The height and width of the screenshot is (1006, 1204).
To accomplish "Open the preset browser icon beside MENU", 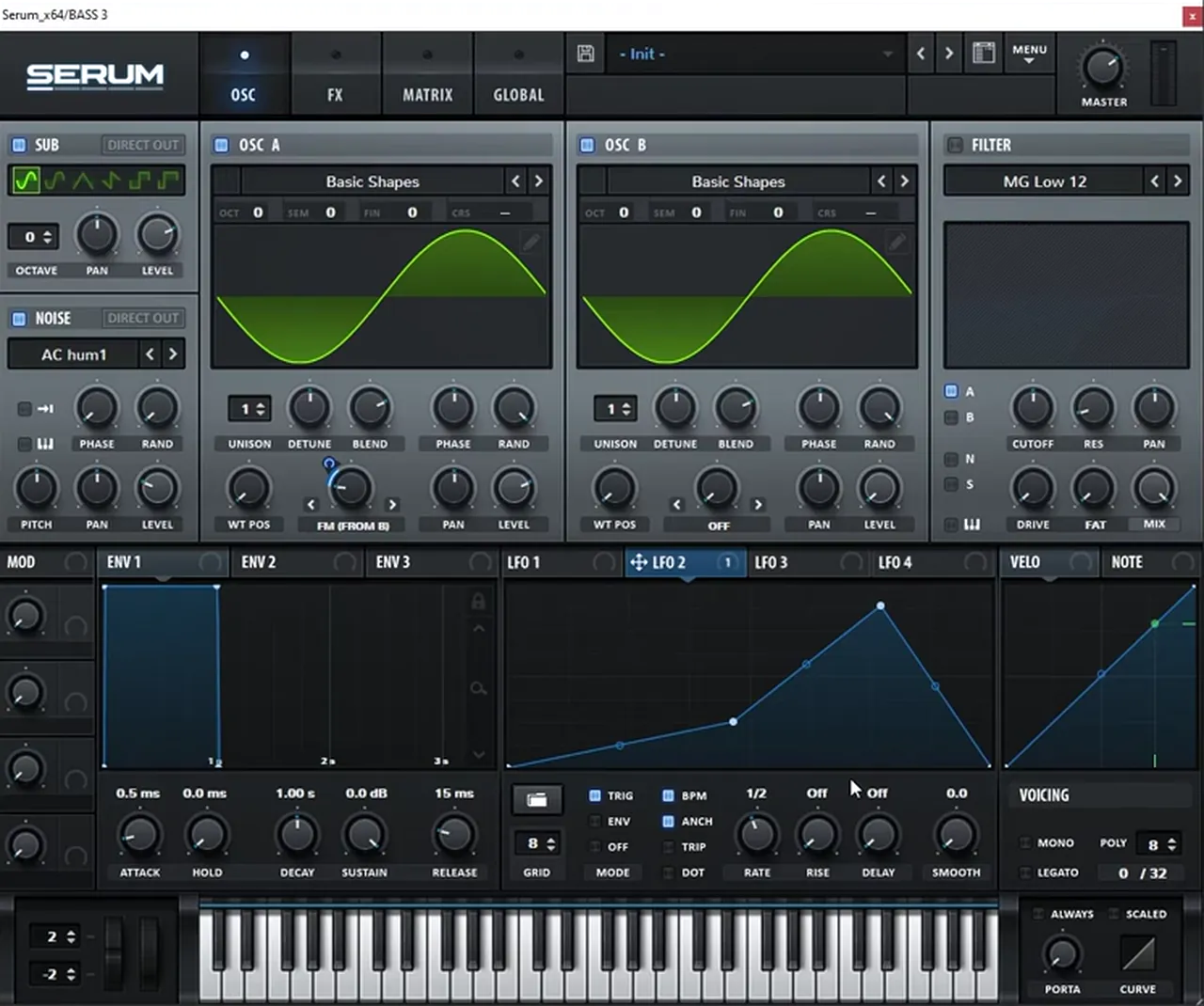I will click(983, 54).
